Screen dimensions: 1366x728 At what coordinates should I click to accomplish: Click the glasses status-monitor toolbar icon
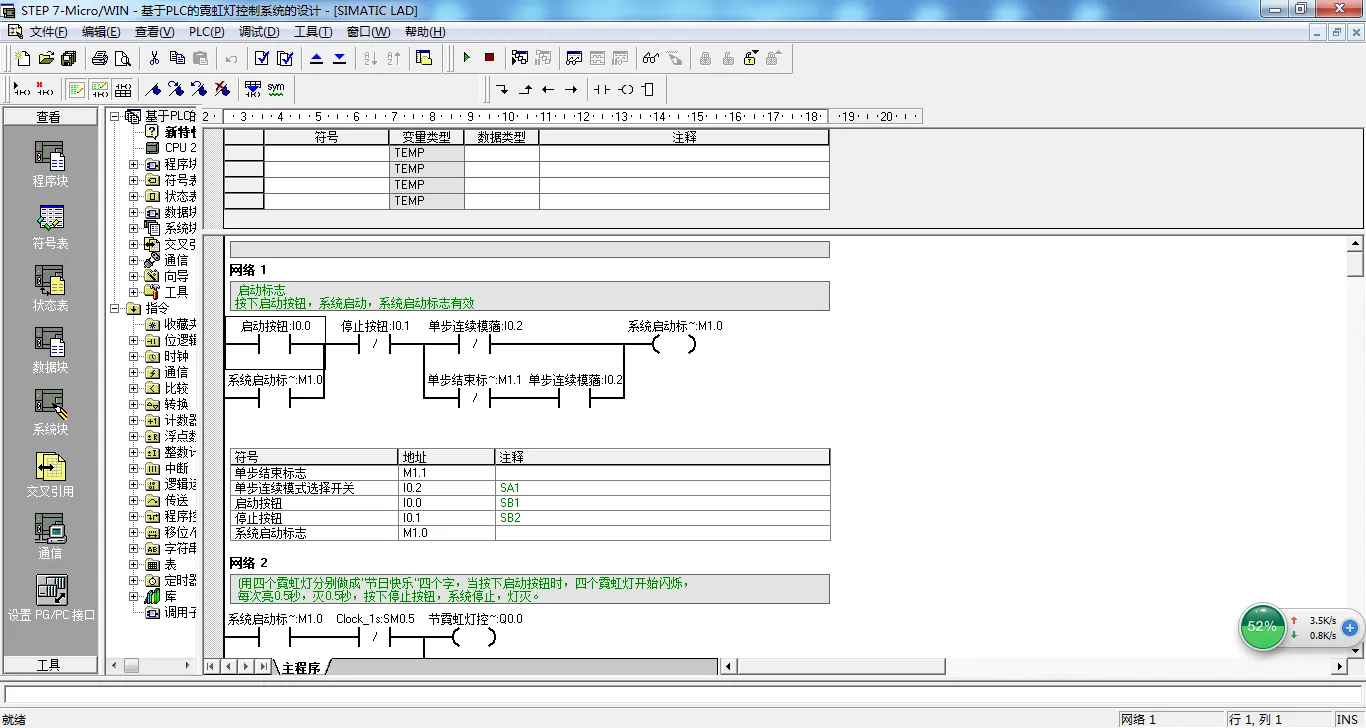tap(651, 58)
